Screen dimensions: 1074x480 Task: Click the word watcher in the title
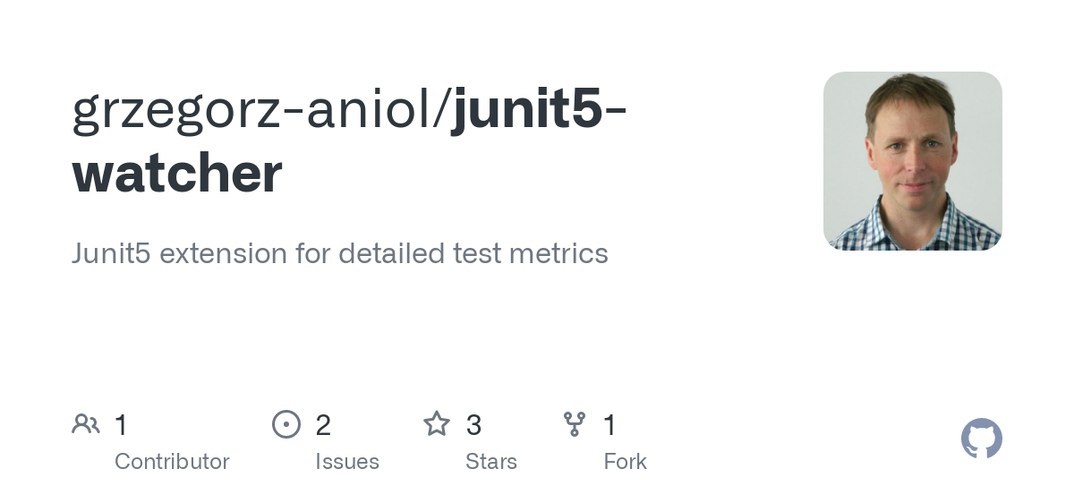[177, 173]
